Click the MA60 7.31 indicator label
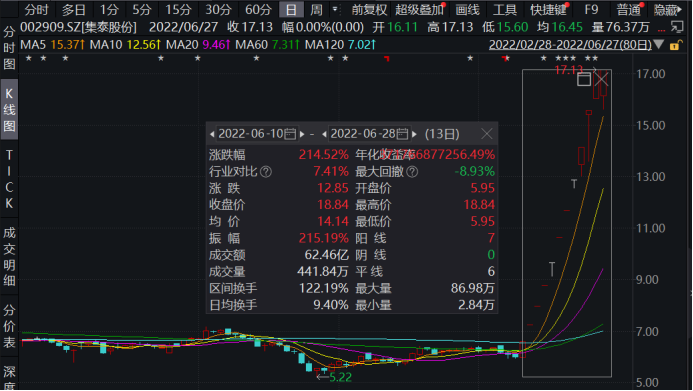Viewport: 693px width, 391px height. tap(268, 45)
